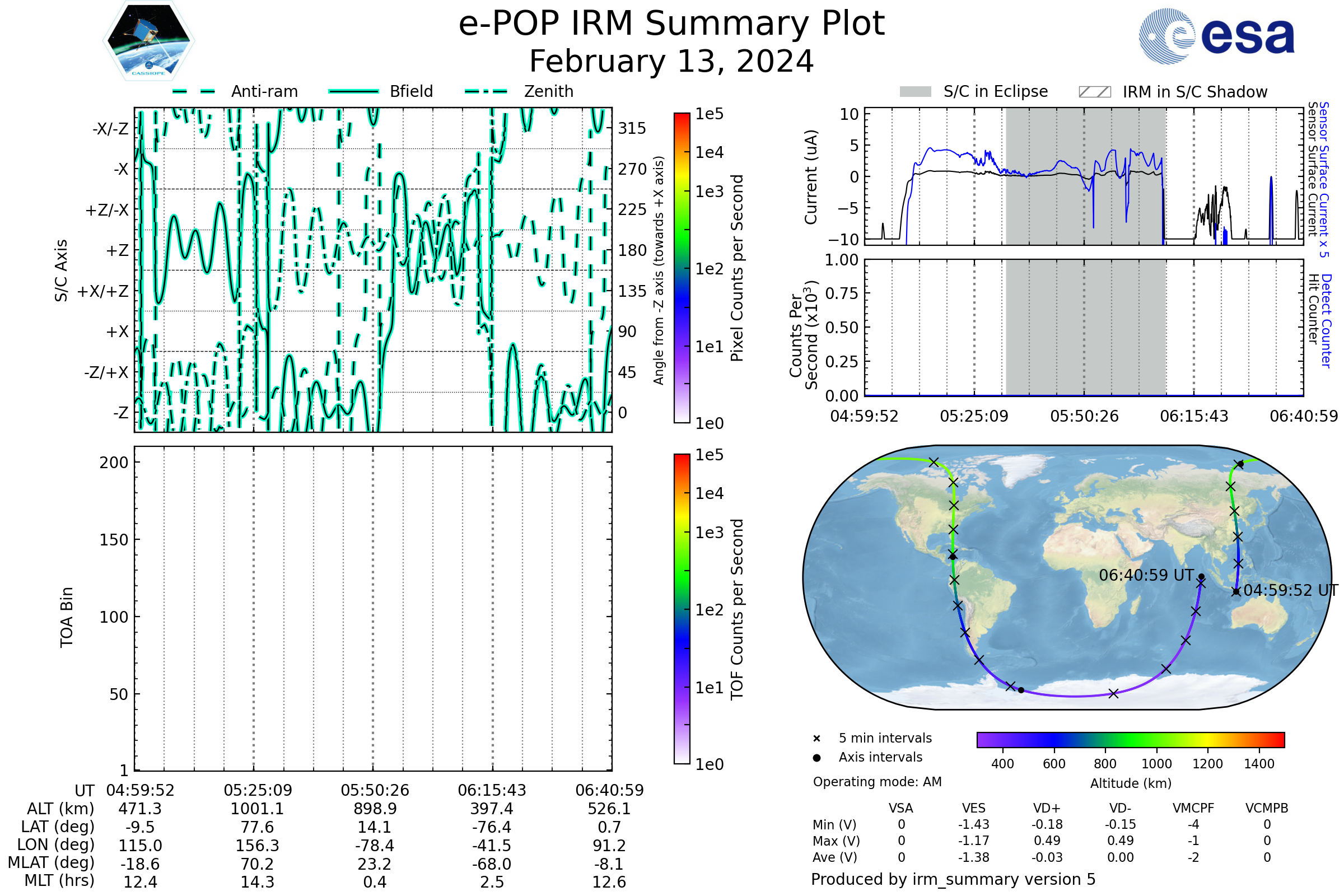The width and height of the screenshot is (1344, 896).
Task: Click the ESA logo
Action: (1216, 36)
